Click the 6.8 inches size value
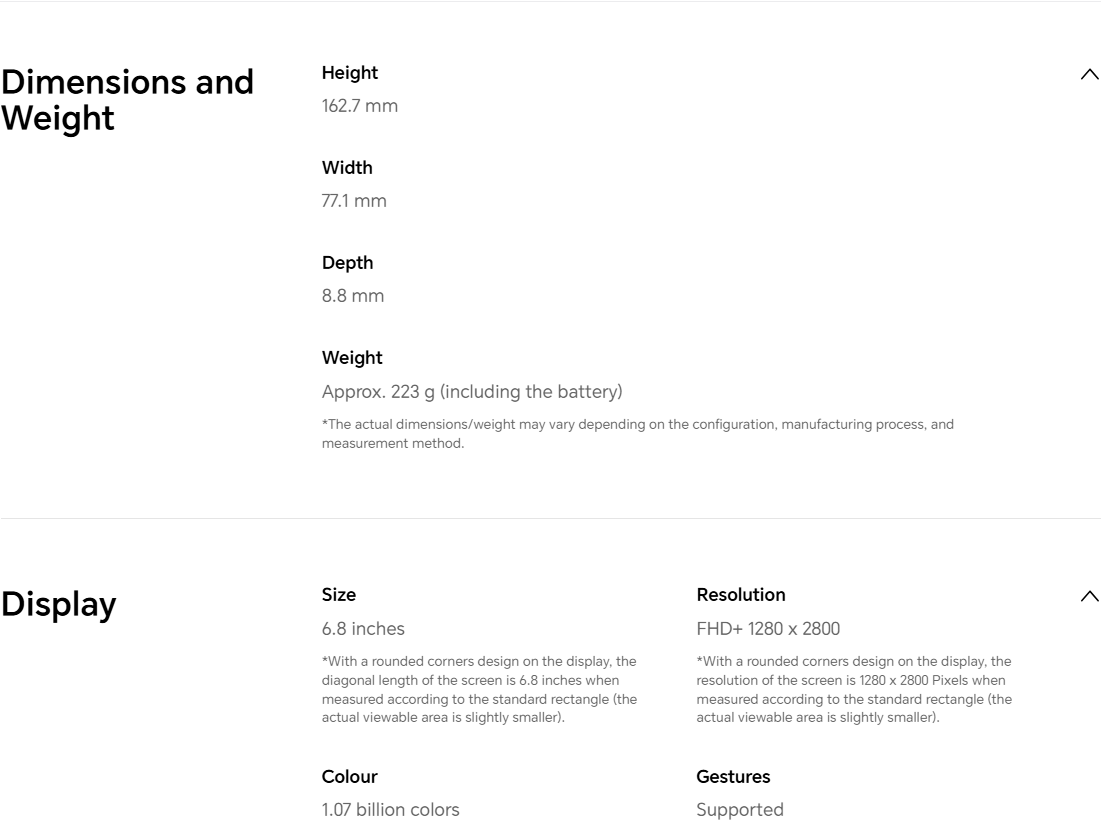The image size is (1101, 840). coord(363,629)
